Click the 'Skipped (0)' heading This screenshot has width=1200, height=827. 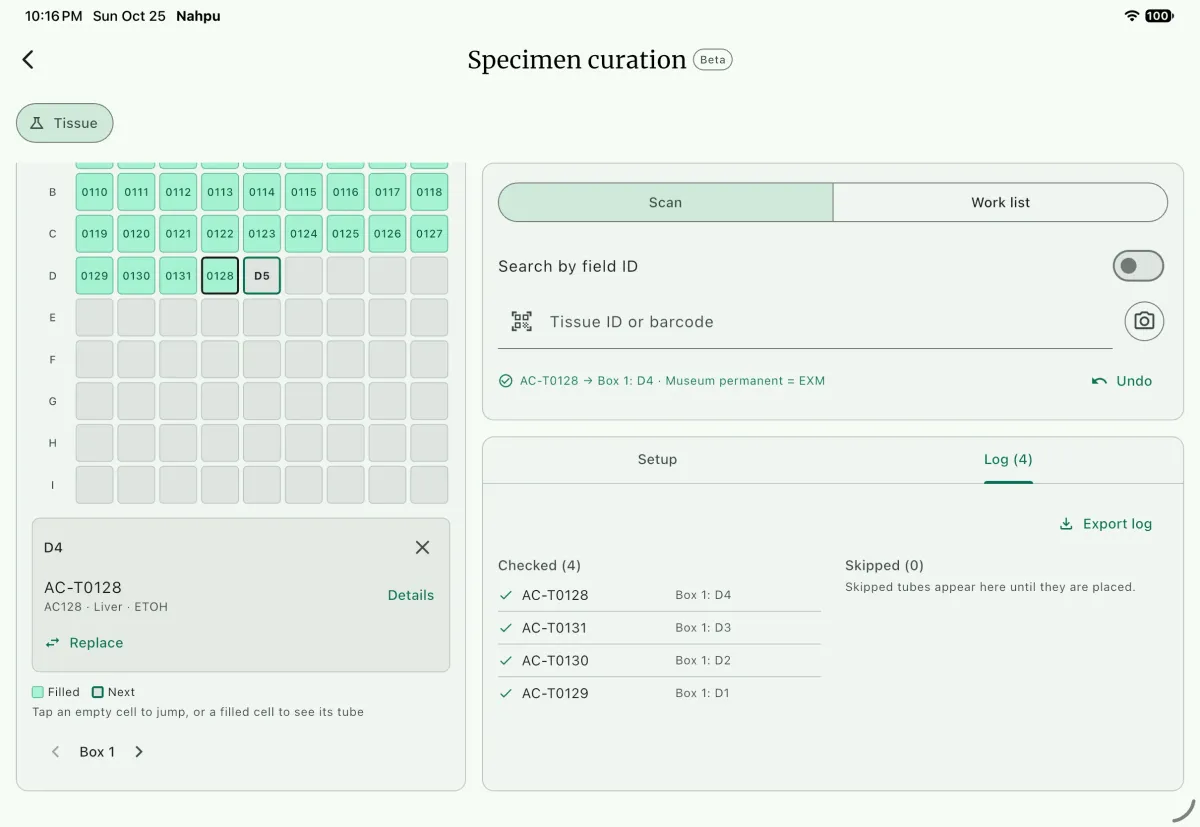pyautogui.click(x=884, y=566)
